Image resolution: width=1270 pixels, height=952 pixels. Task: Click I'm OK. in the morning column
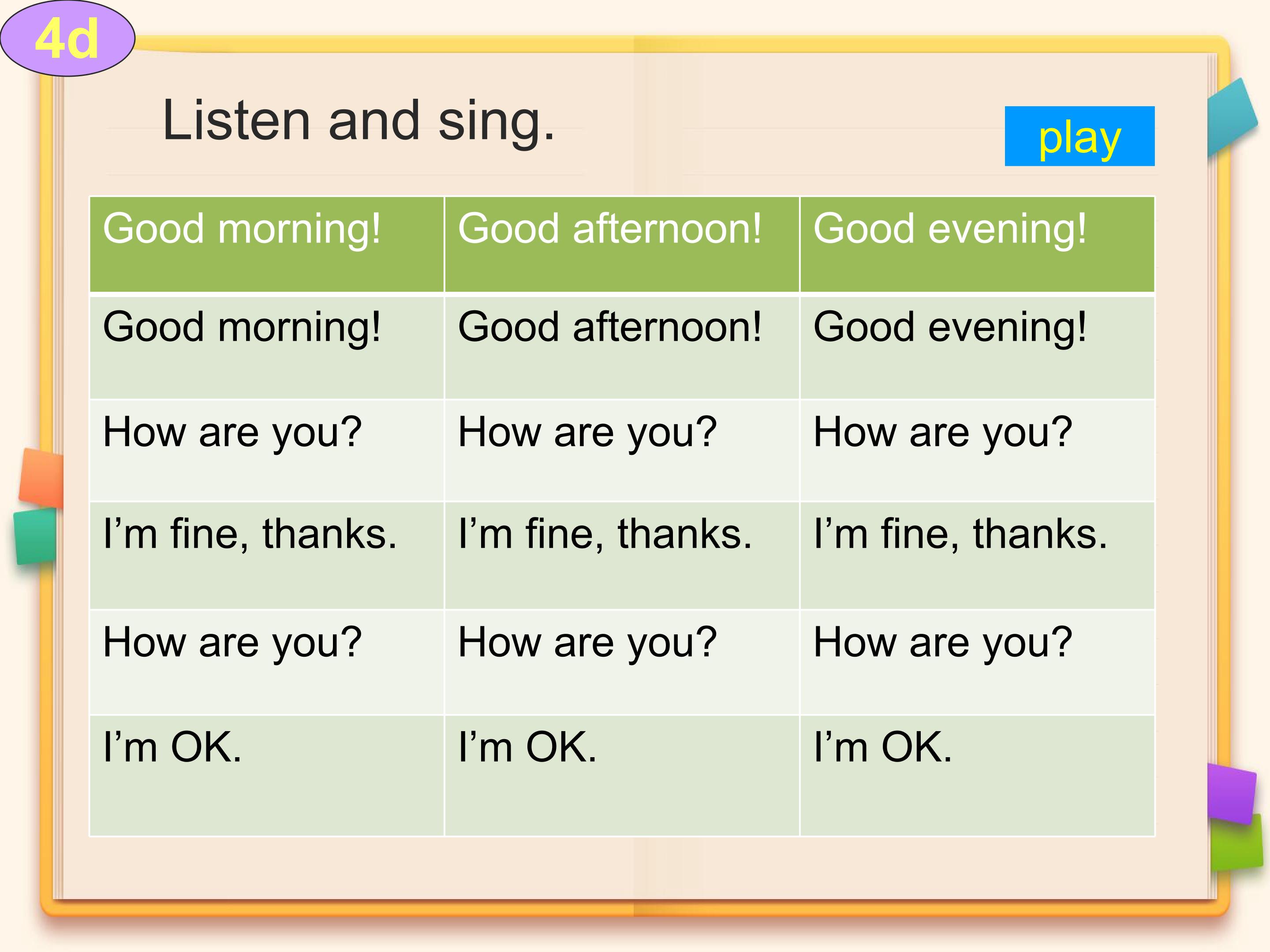[172, 747]
